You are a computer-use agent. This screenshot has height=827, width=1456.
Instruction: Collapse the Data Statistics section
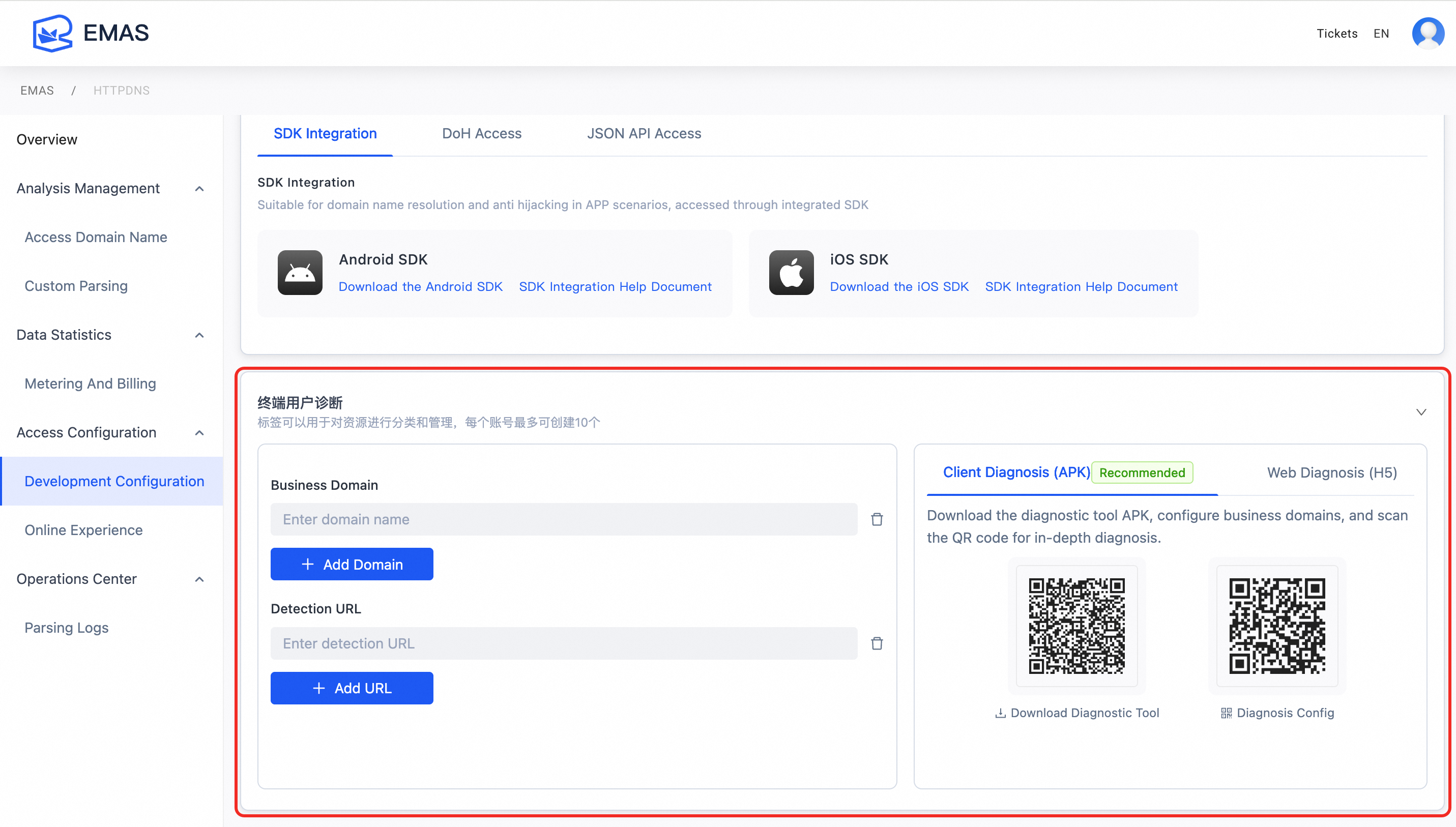coord(199,335)
